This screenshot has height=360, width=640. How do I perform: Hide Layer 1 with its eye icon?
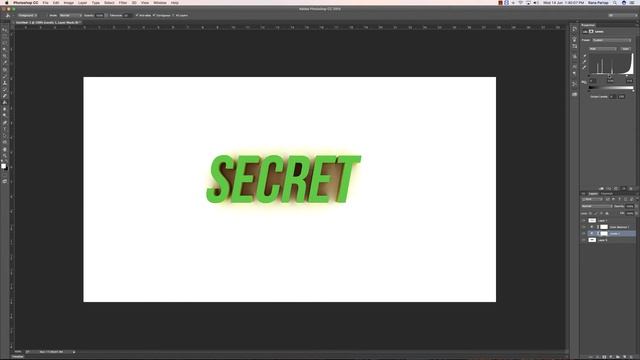(583, 220)
